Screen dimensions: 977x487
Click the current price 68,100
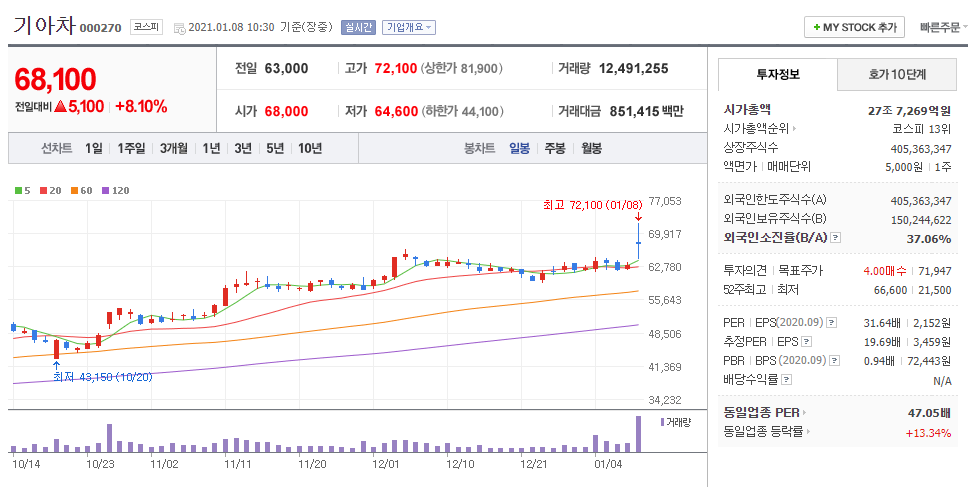pos(55,80)
